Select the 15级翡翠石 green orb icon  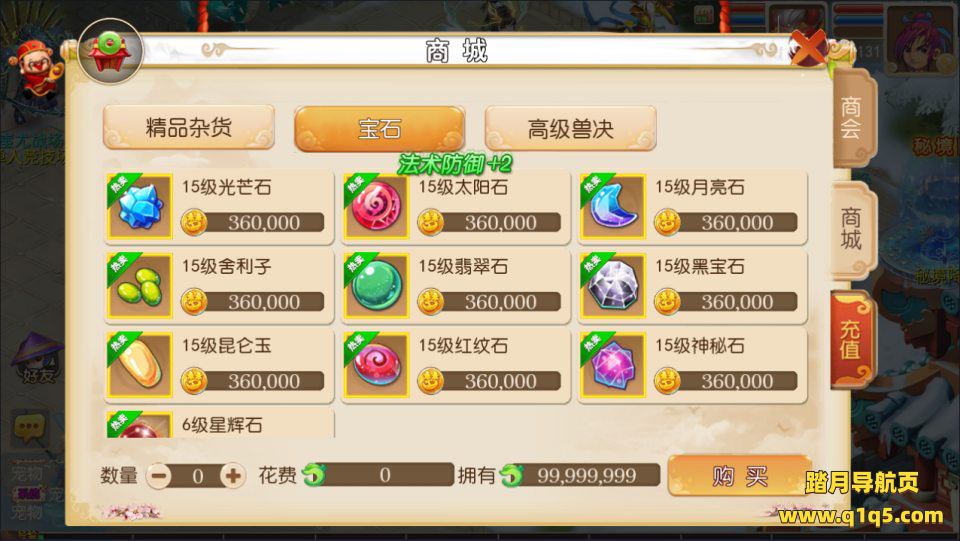click(376, 286)
